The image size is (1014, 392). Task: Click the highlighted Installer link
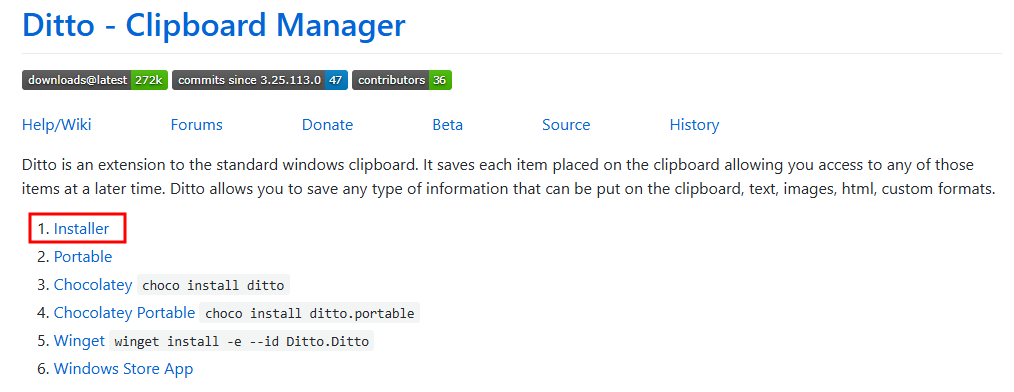point(81,228)
